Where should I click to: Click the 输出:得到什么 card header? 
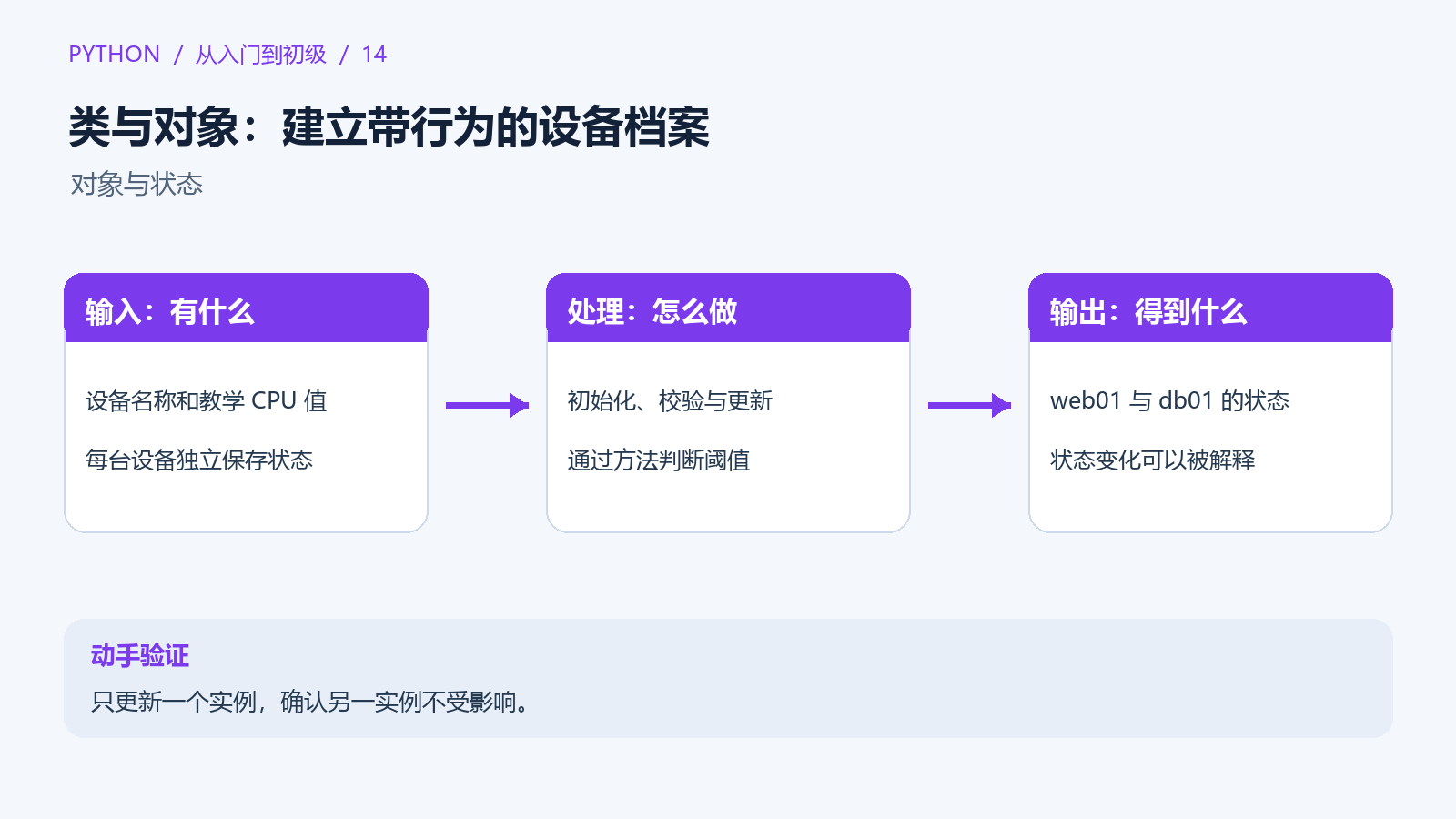[1210, 308]
